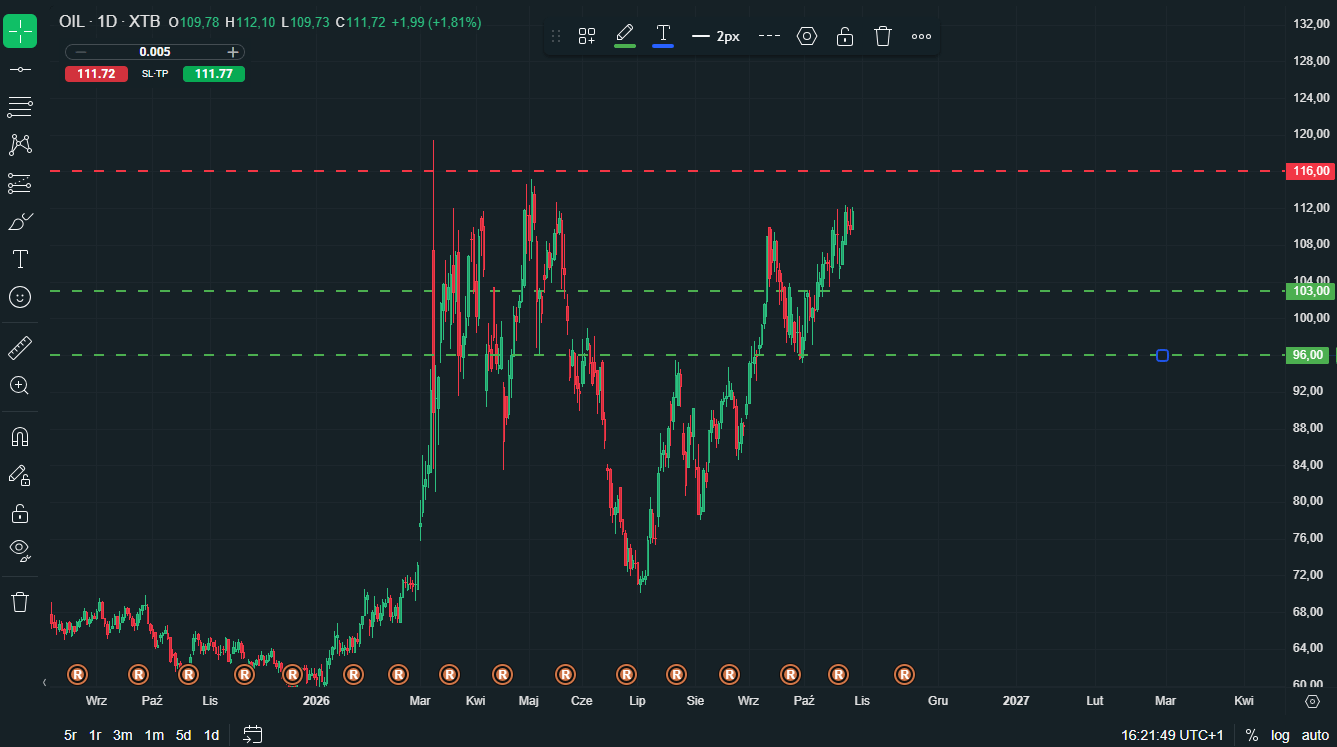Toggle log scale
This screenshot has width=1337, height=747.
pyautogui.click(x=1280, y=735)
